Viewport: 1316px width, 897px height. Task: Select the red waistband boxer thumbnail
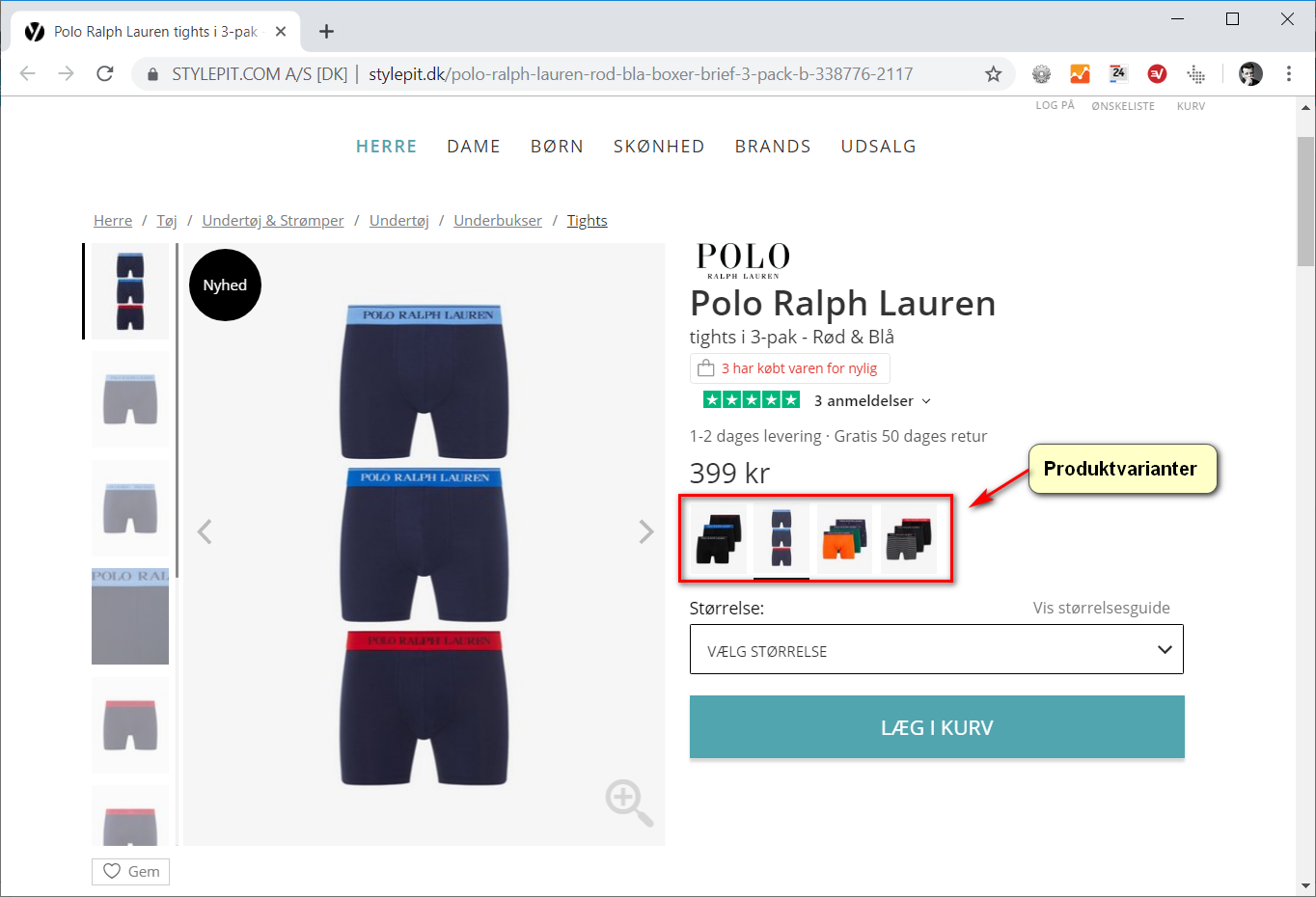(130, 725)
